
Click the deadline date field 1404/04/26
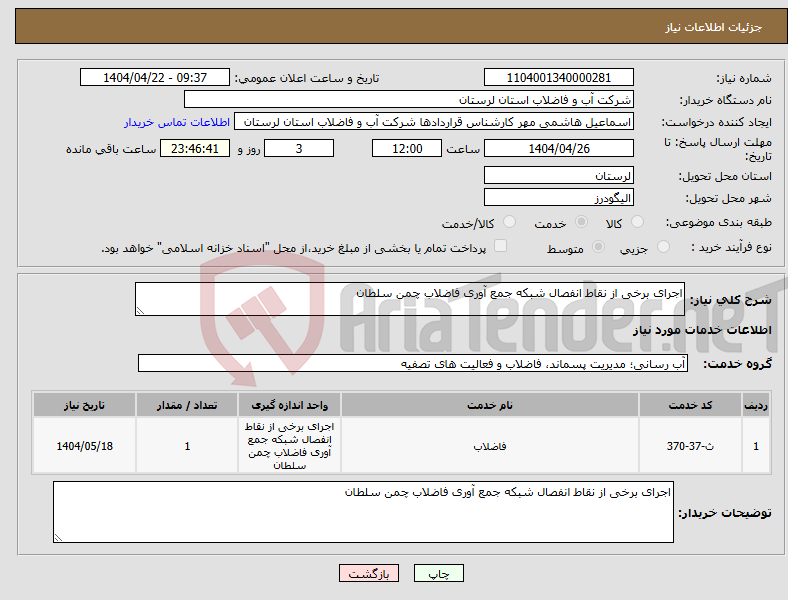tap(559, 149)
